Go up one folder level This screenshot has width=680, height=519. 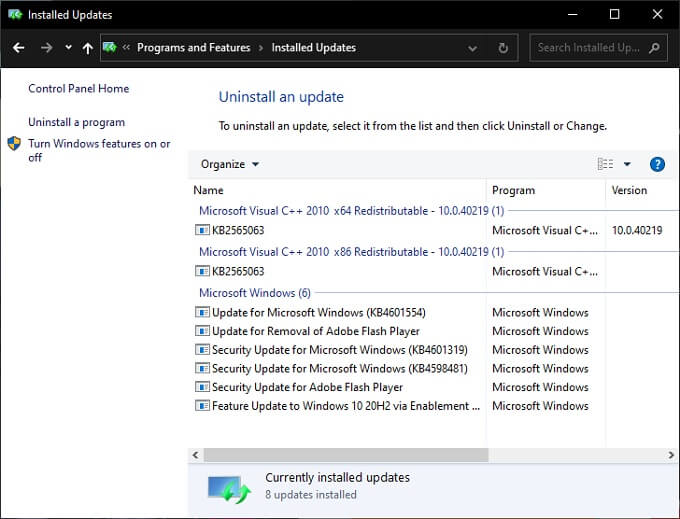88,47
